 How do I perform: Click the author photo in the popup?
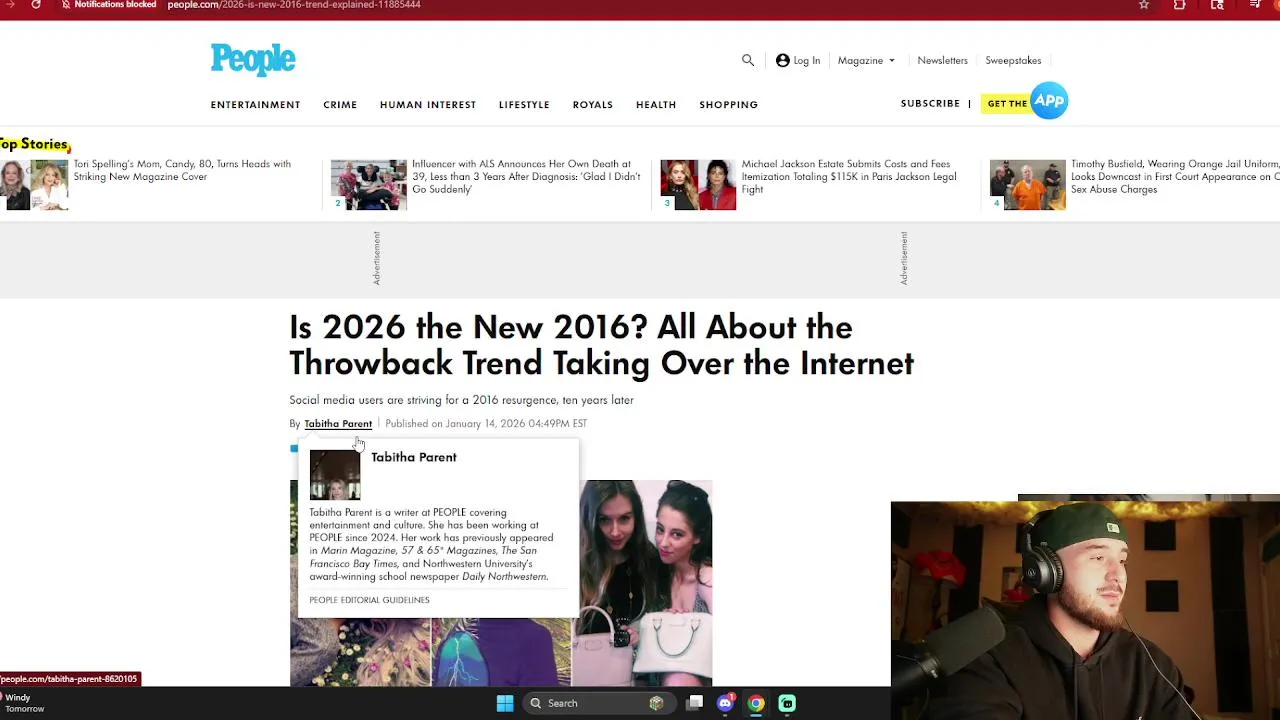point(335,475)
